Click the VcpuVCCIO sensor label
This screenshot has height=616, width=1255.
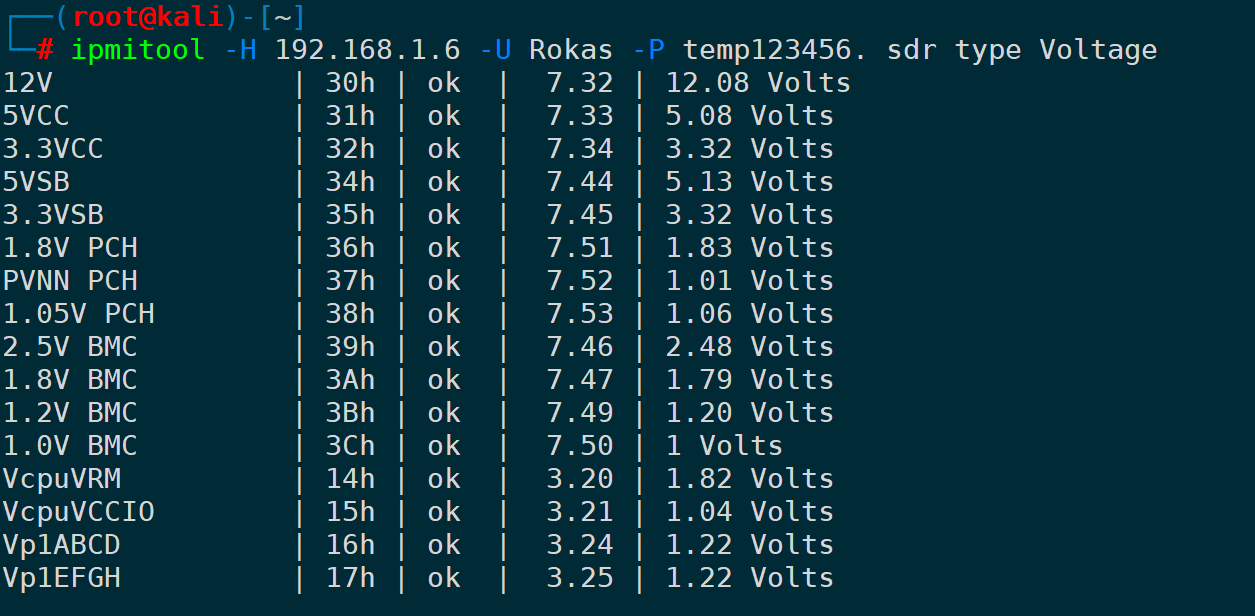[78, 512]
